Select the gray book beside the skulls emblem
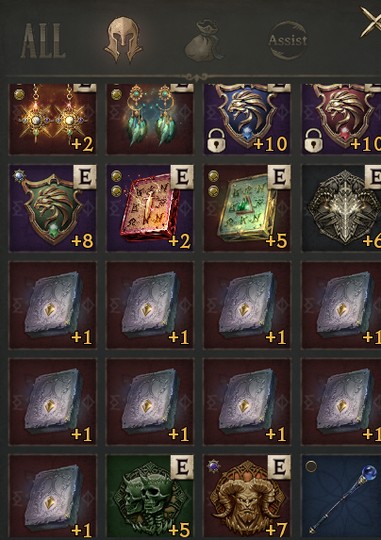The image size is (381, 540). pos(53,497)
